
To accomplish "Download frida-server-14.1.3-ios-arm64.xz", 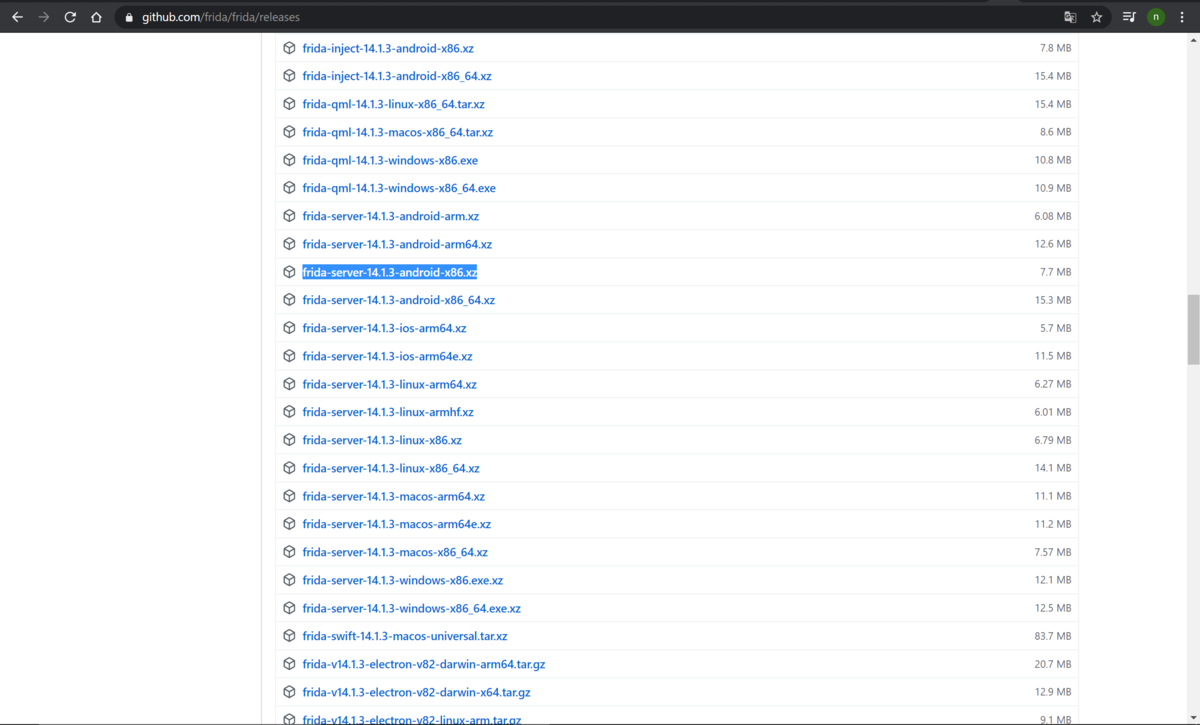I will [384, 328].
